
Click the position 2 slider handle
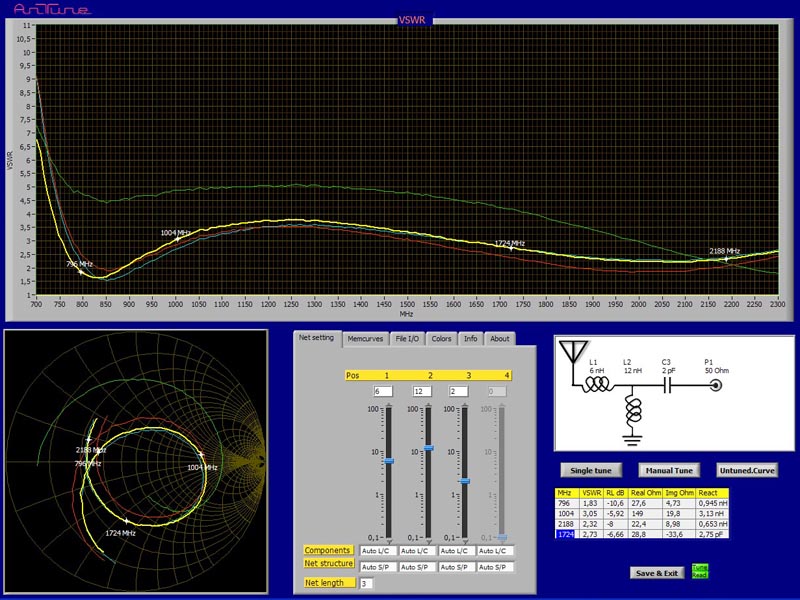(429, 448)
